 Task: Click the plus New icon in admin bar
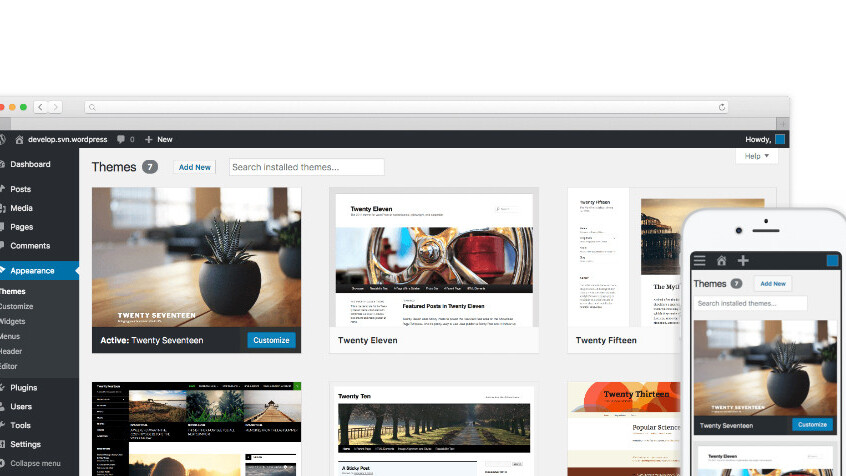149,140
